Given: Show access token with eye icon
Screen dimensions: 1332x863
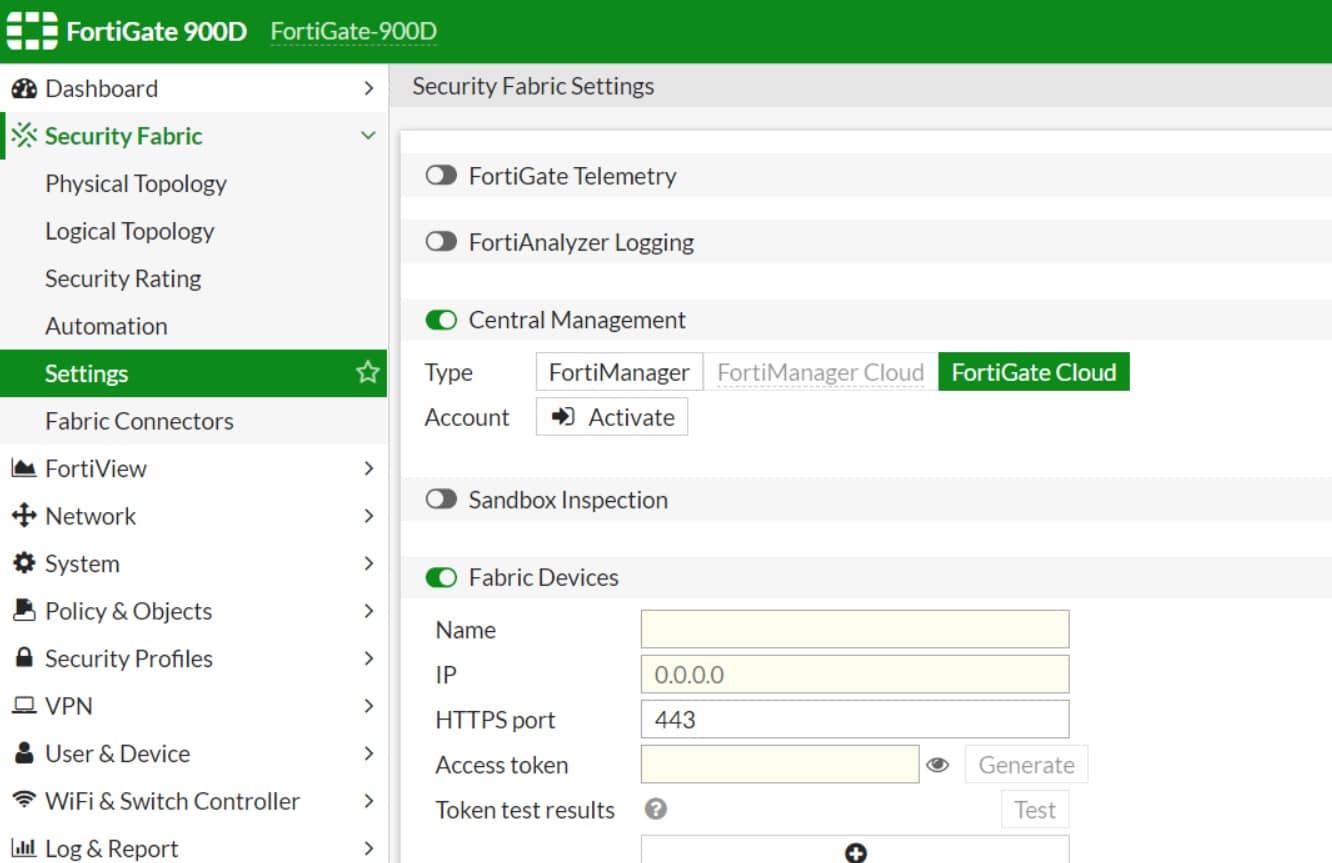Looking at the screenshot, I should click(x=937, y=765).
